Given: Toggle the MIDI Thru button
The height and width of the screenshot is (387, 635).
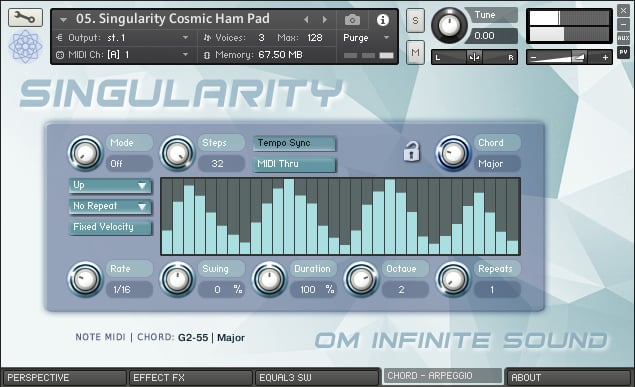Looking at the screenshot, I should tap(294, 164).
